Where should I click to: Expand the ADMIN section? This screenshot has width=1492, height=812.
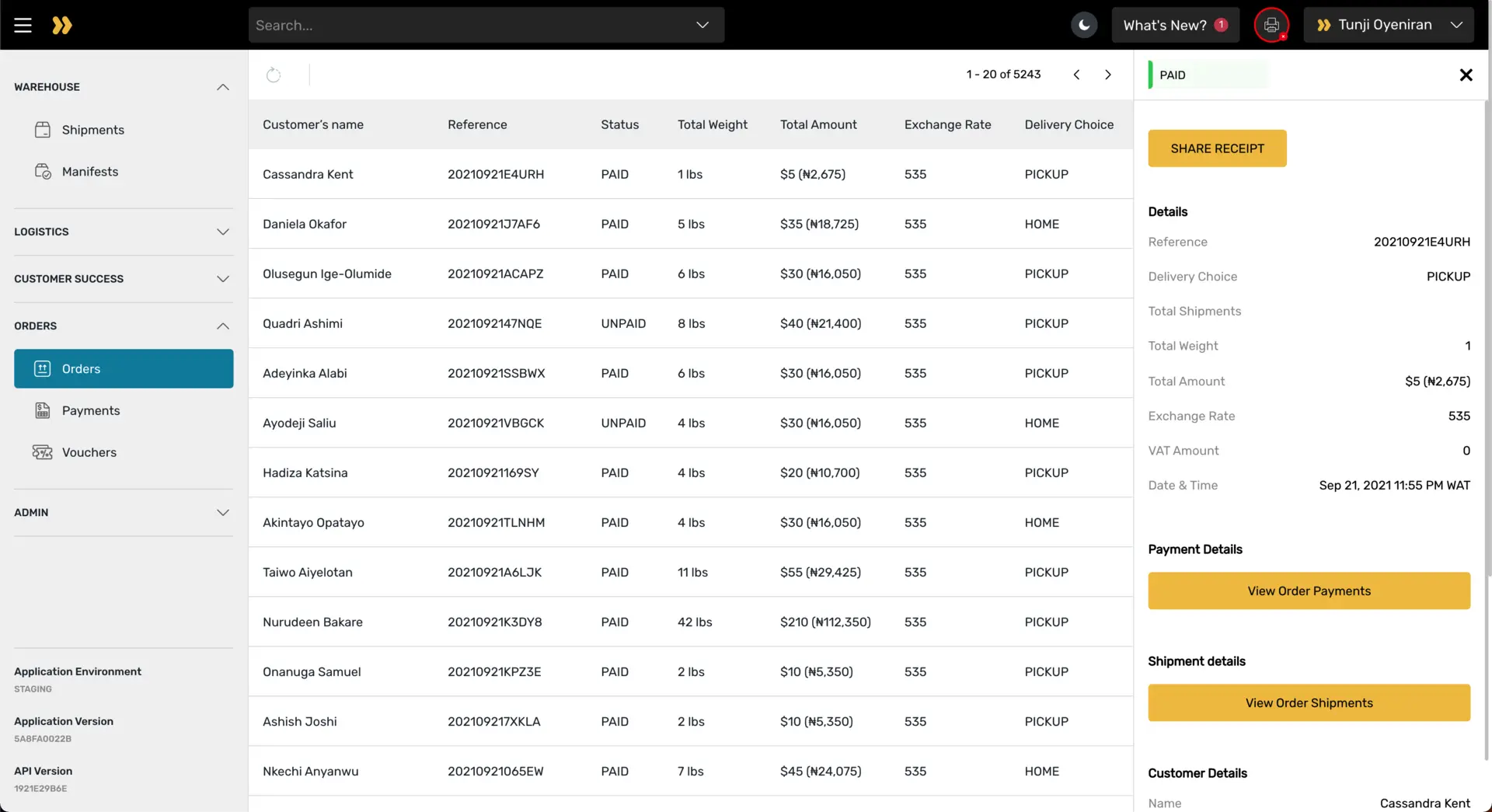(x=124, y=512)
